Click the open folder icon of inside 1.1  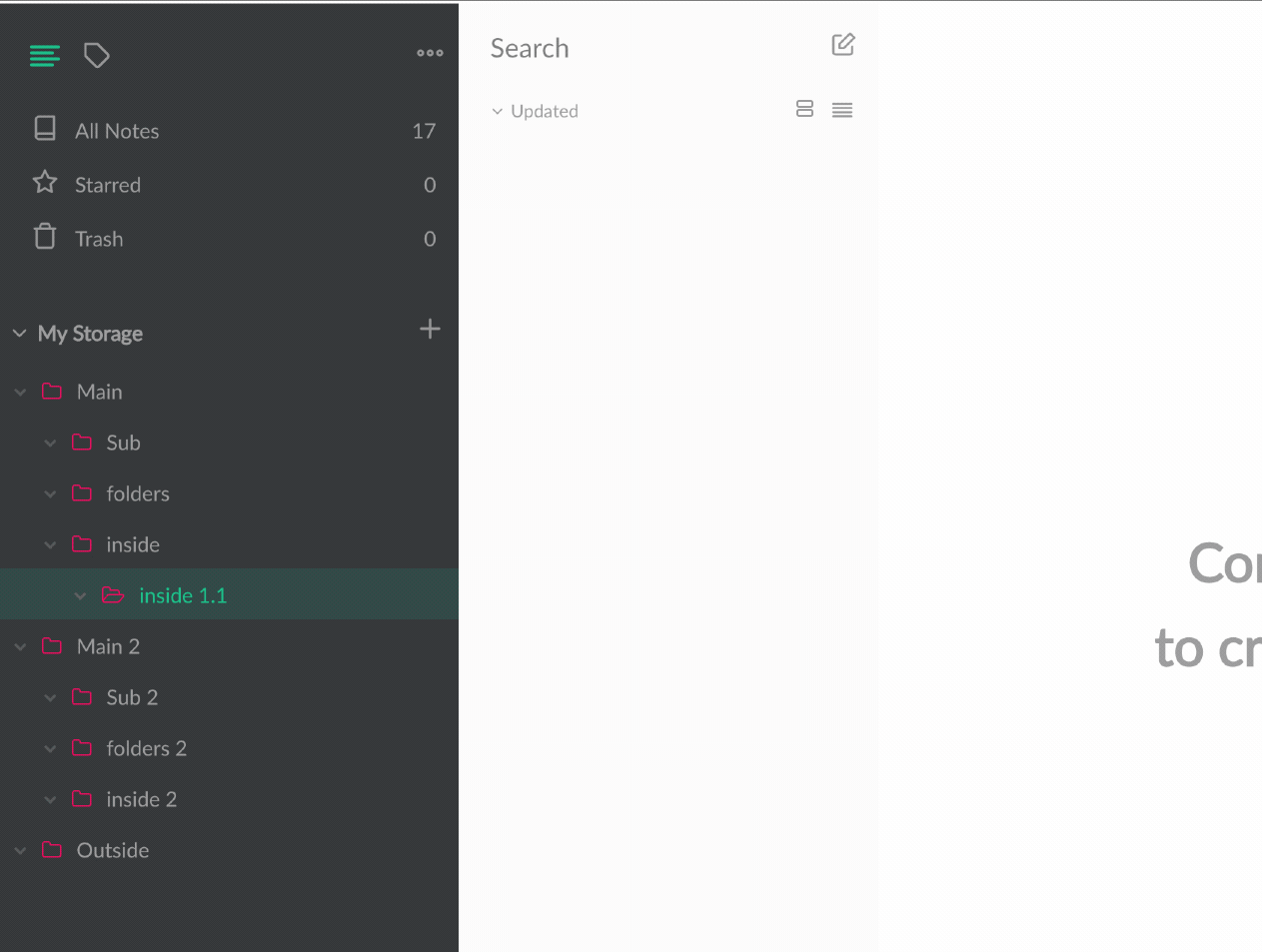(113, 595)
